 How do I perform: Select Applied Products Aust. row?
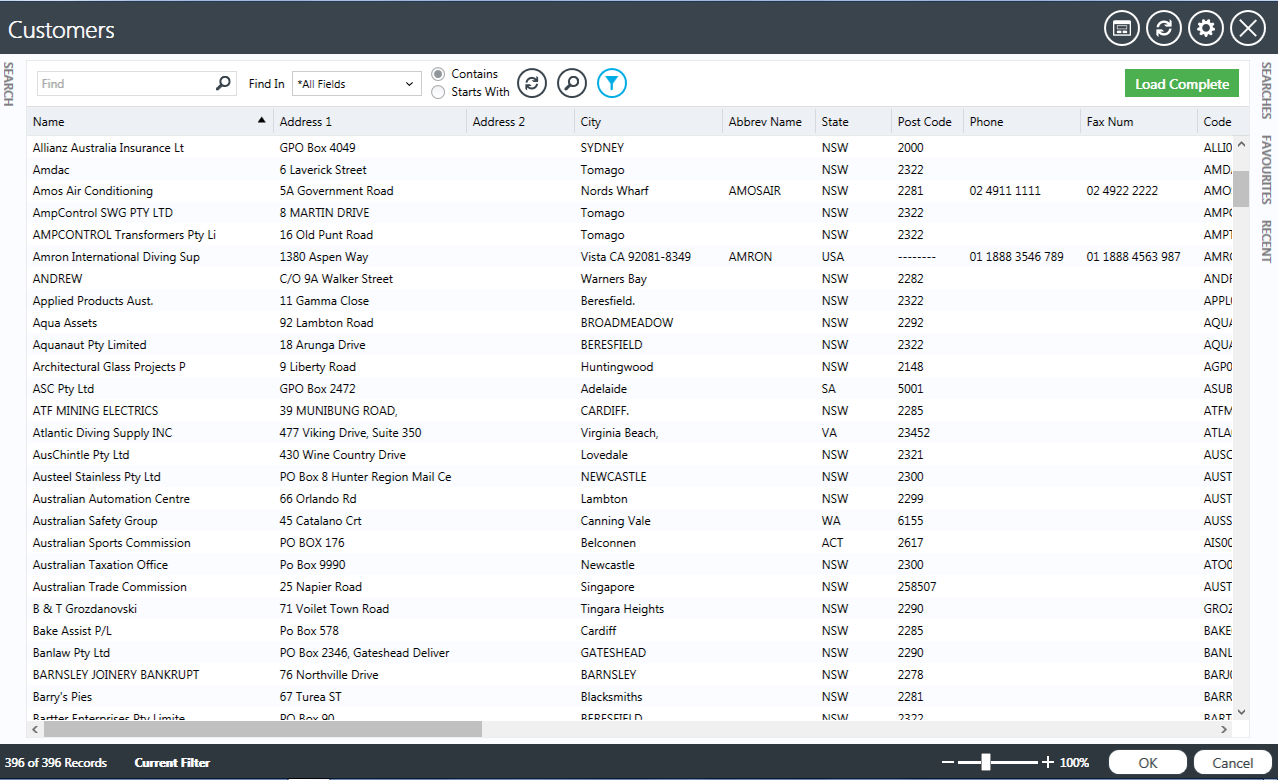coord(630,301)
